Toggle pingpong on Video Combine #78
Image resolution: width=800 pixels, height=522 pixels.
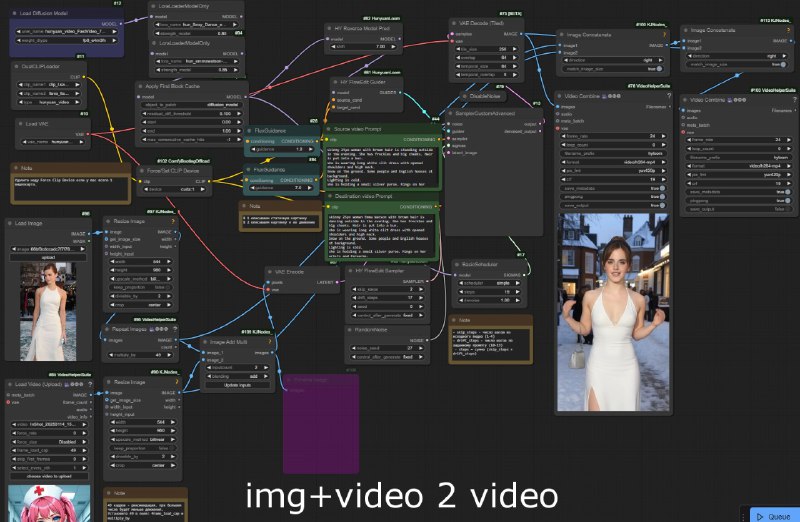[x=614, y=197]
